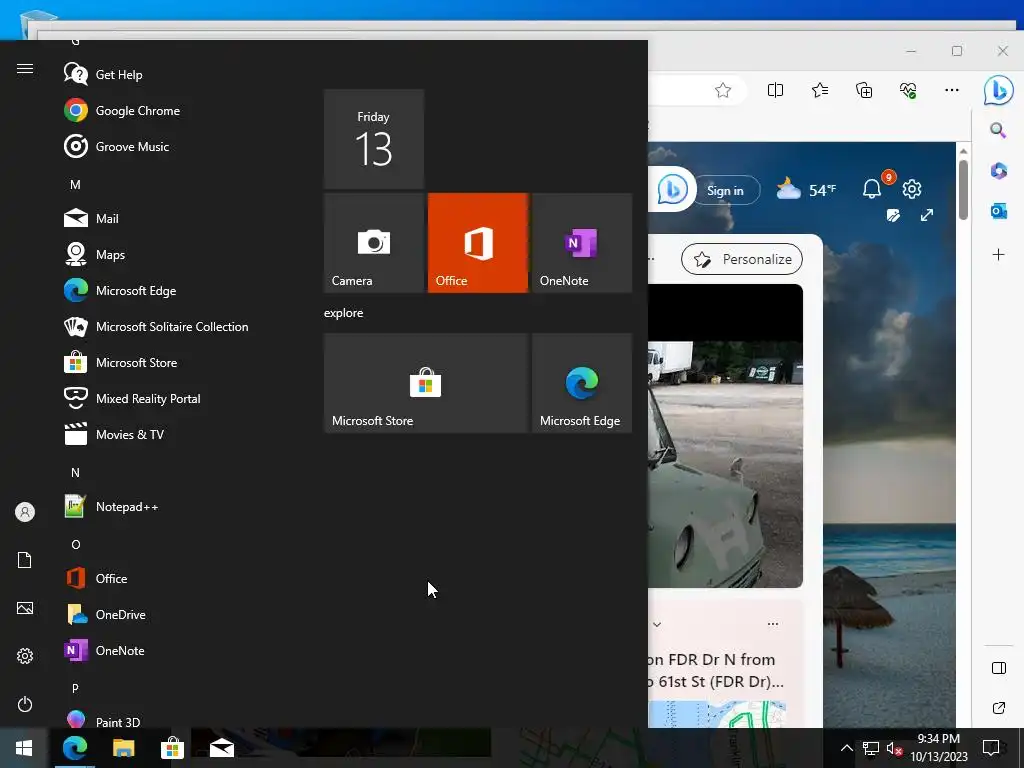Screen dimensions: 1024x768
Task: Click the Friday 13 calendar tile
Action: 374,139
